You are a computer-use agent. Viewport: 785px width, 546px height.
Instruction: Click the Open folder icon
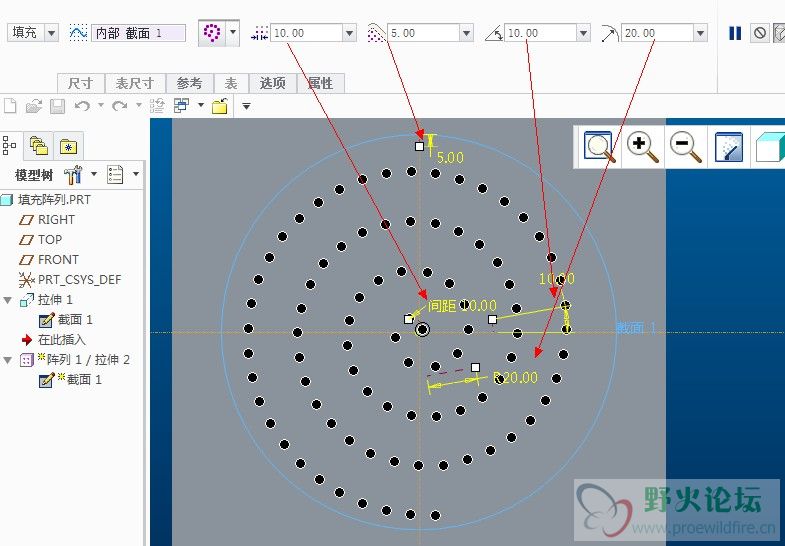tap(34, 106)
